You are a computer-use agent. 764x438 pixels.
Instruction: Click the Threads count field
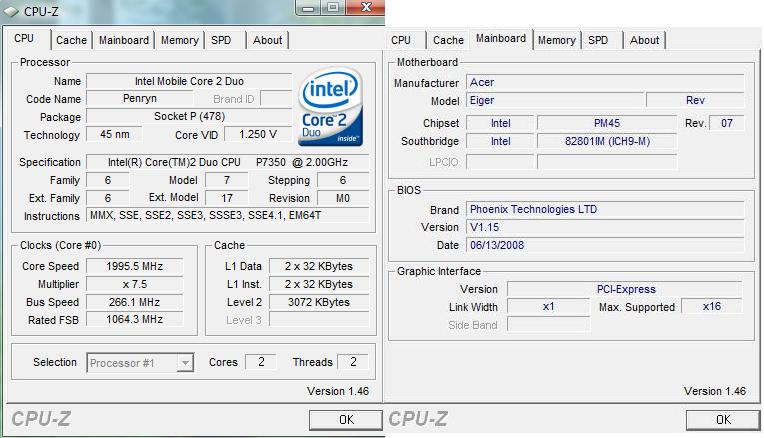pyautogui.click(x=353, y=362)
